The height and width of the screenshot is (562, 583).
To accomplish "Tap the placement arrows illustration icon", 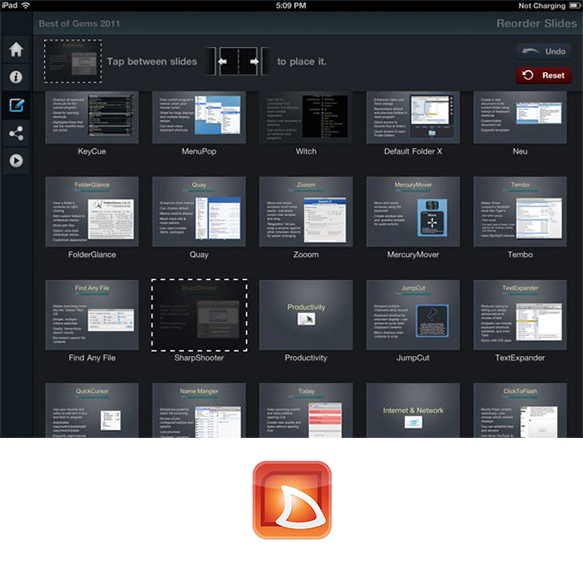I will (x=238, y=61).
